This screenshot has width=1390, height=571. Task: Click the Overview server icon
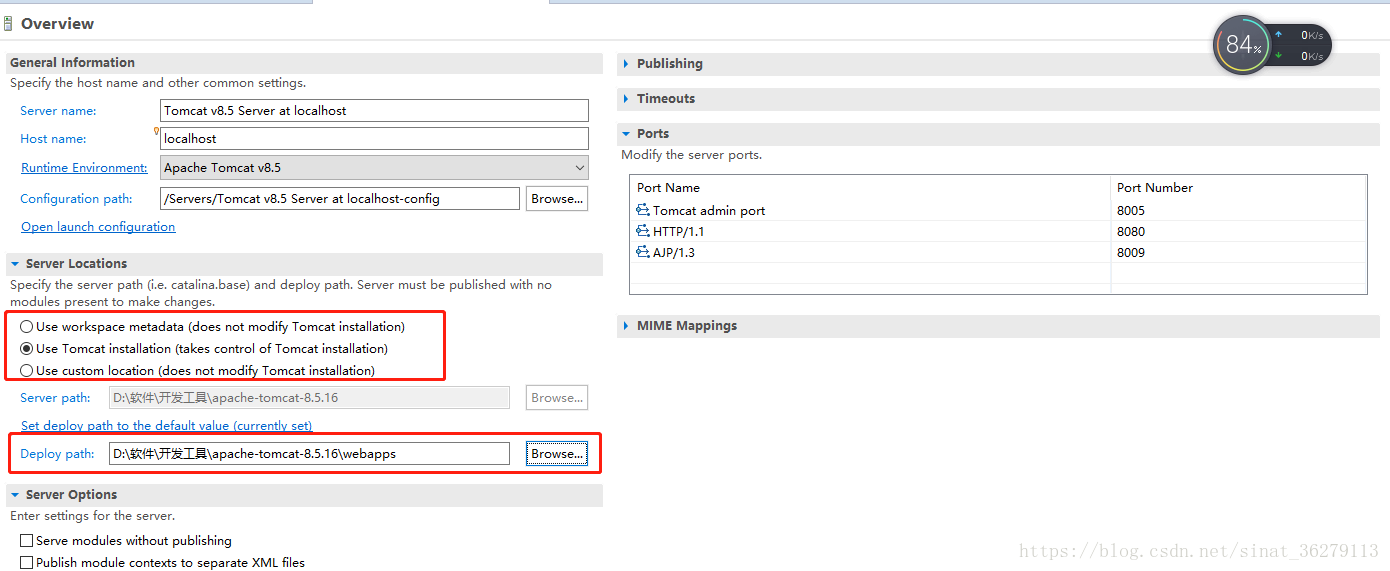[x=7, y=23]
